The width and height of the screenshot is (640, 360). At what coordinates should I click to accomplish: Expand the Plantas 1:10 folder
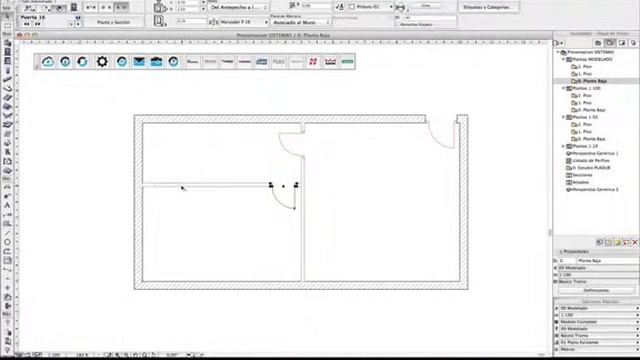coord(564,146)
